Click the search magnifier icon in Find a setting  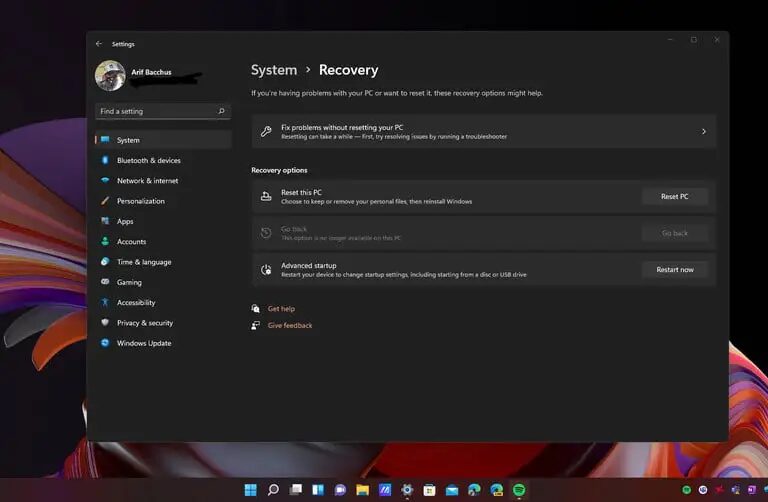tap(221, 111)
